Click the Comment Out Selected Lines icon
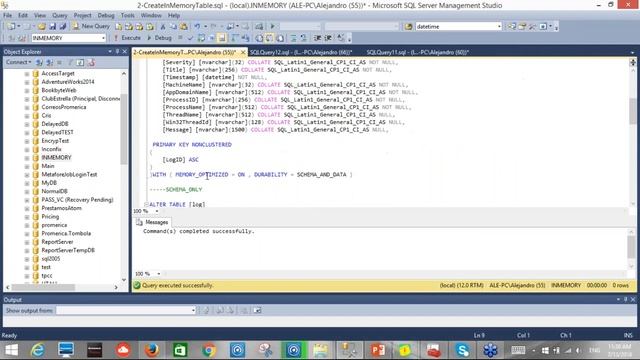The width and height of the screenshot is (640, 360). click(293, 38)
